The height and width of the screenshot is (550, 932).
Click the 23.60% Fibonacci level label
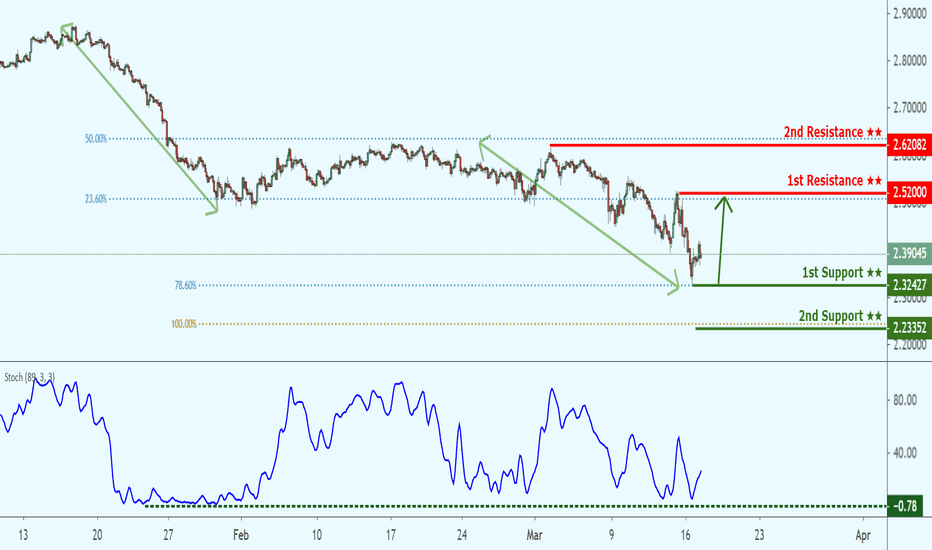(96, 199)
